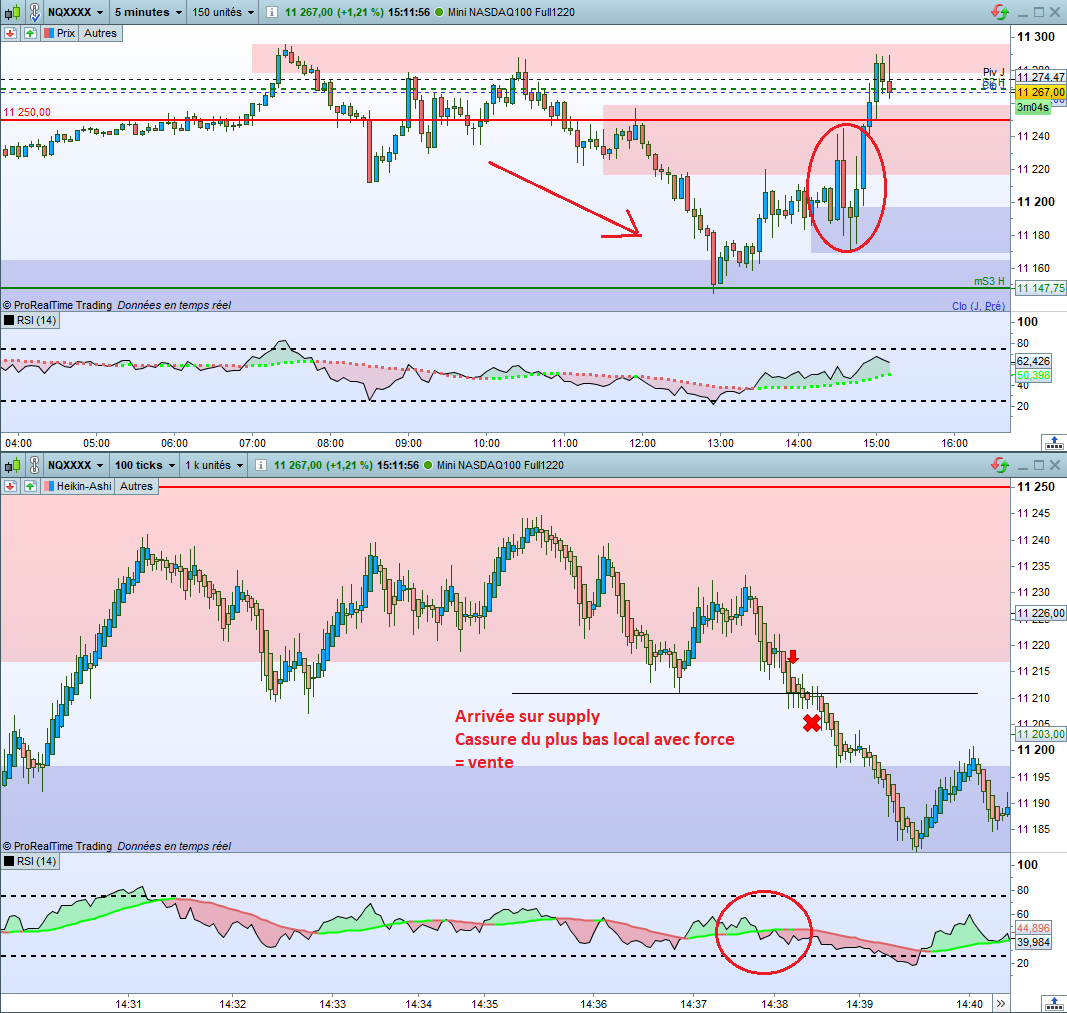Image resolution: width=1067 pixels, height=1013 pixels.
Task: Click the 3m04s countdown label
Action: click(1032, 107)
